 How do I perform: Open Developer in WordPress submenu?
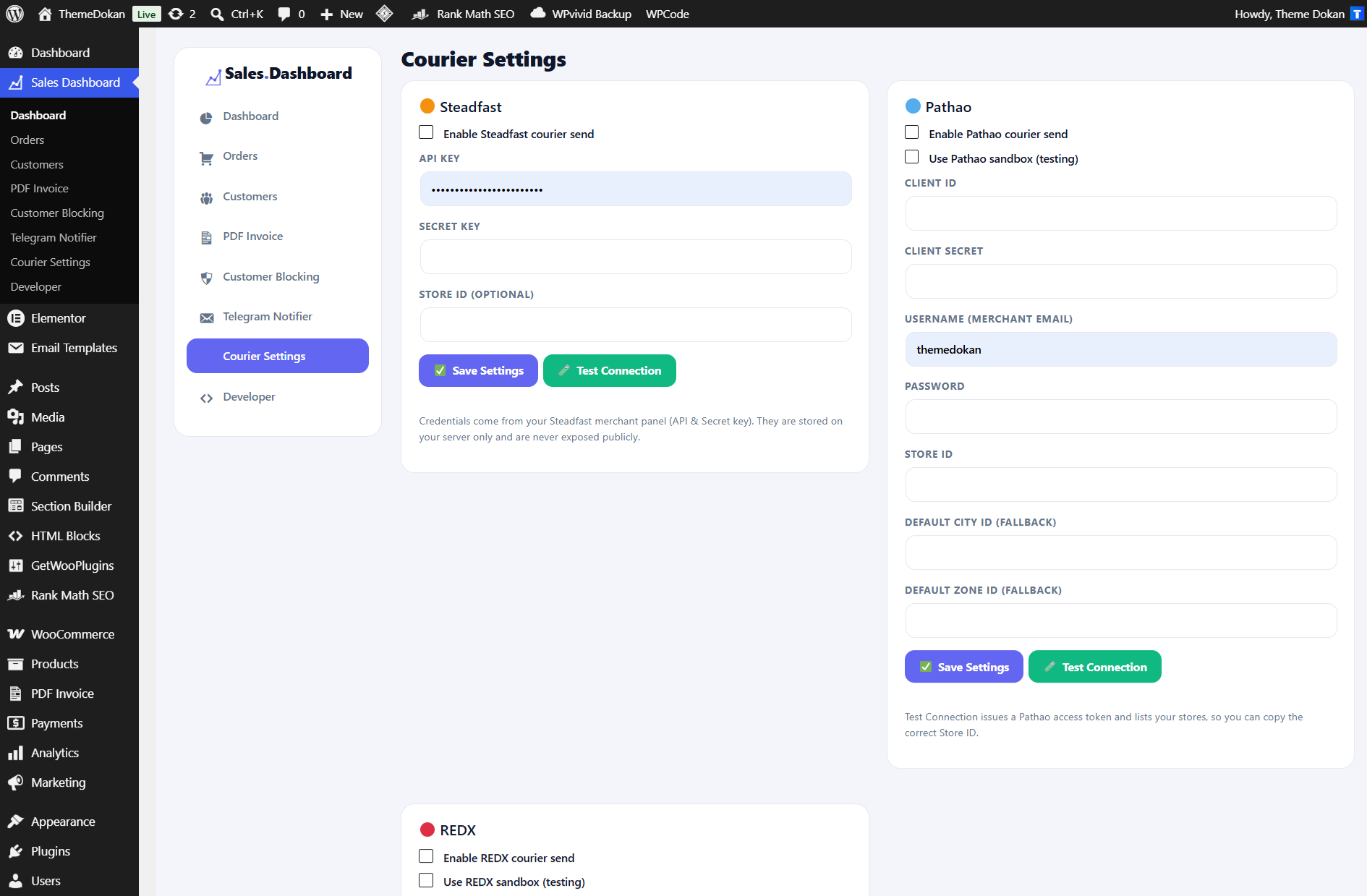[x=36, y=286]
